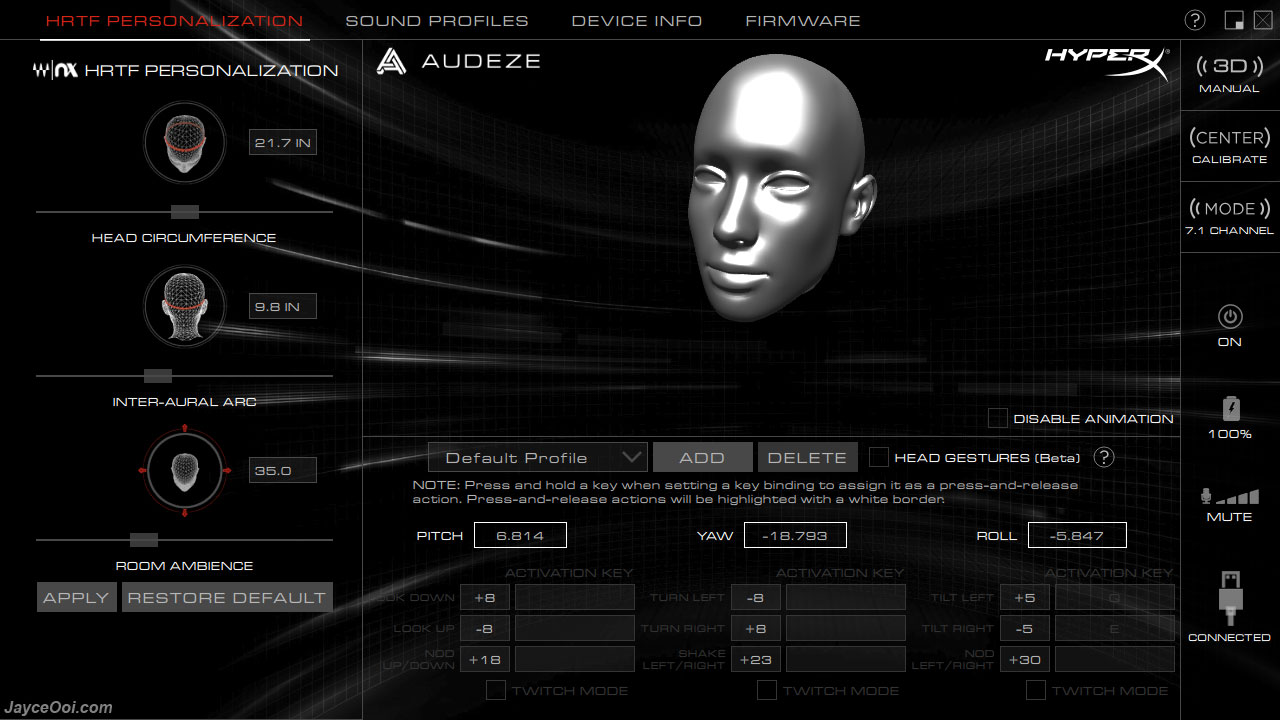Open the Device Info tab
The image size is (1280, 720).
(637, 20)
